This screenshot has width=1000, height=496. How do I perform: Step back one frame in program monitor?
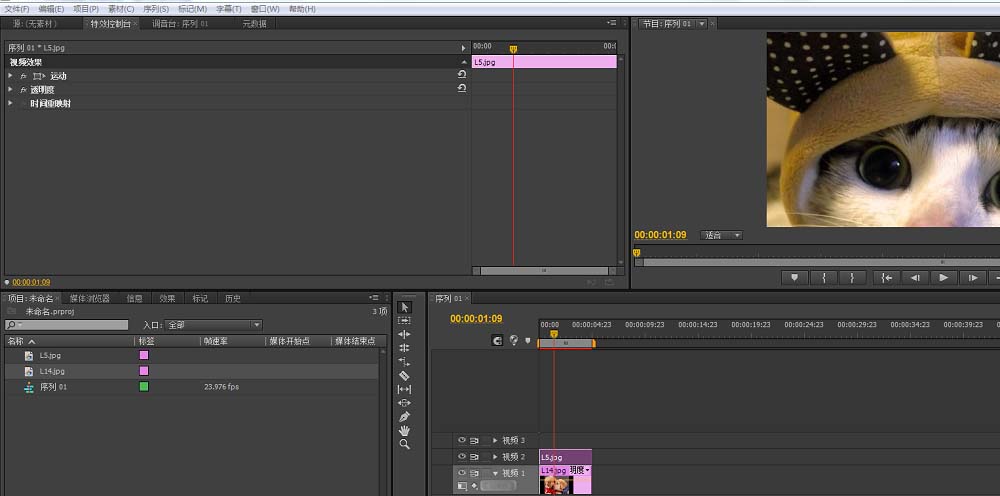pos(915,277)
